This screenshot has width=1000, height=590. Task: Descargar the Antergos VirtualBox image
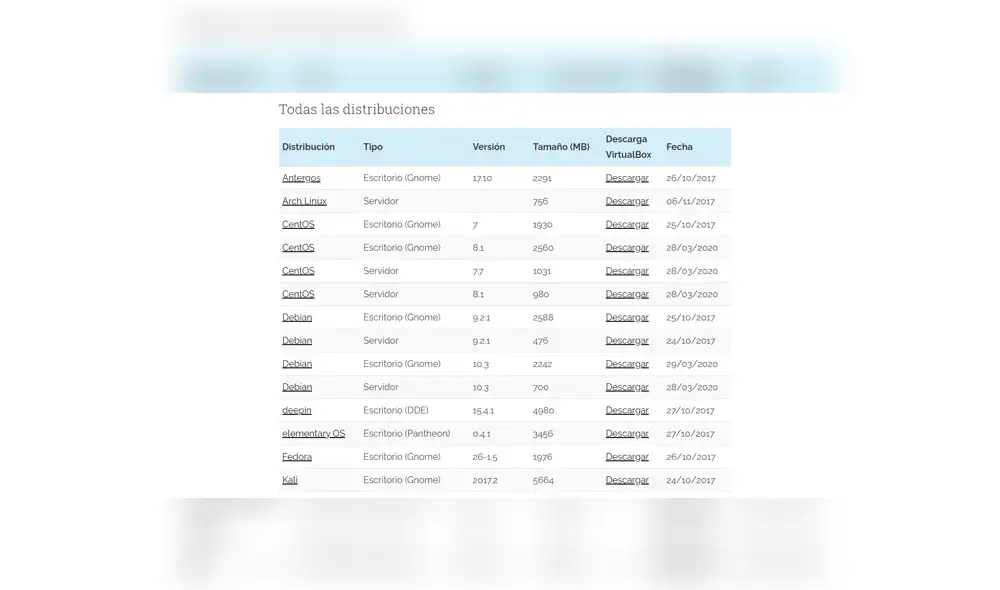[626, 177]
